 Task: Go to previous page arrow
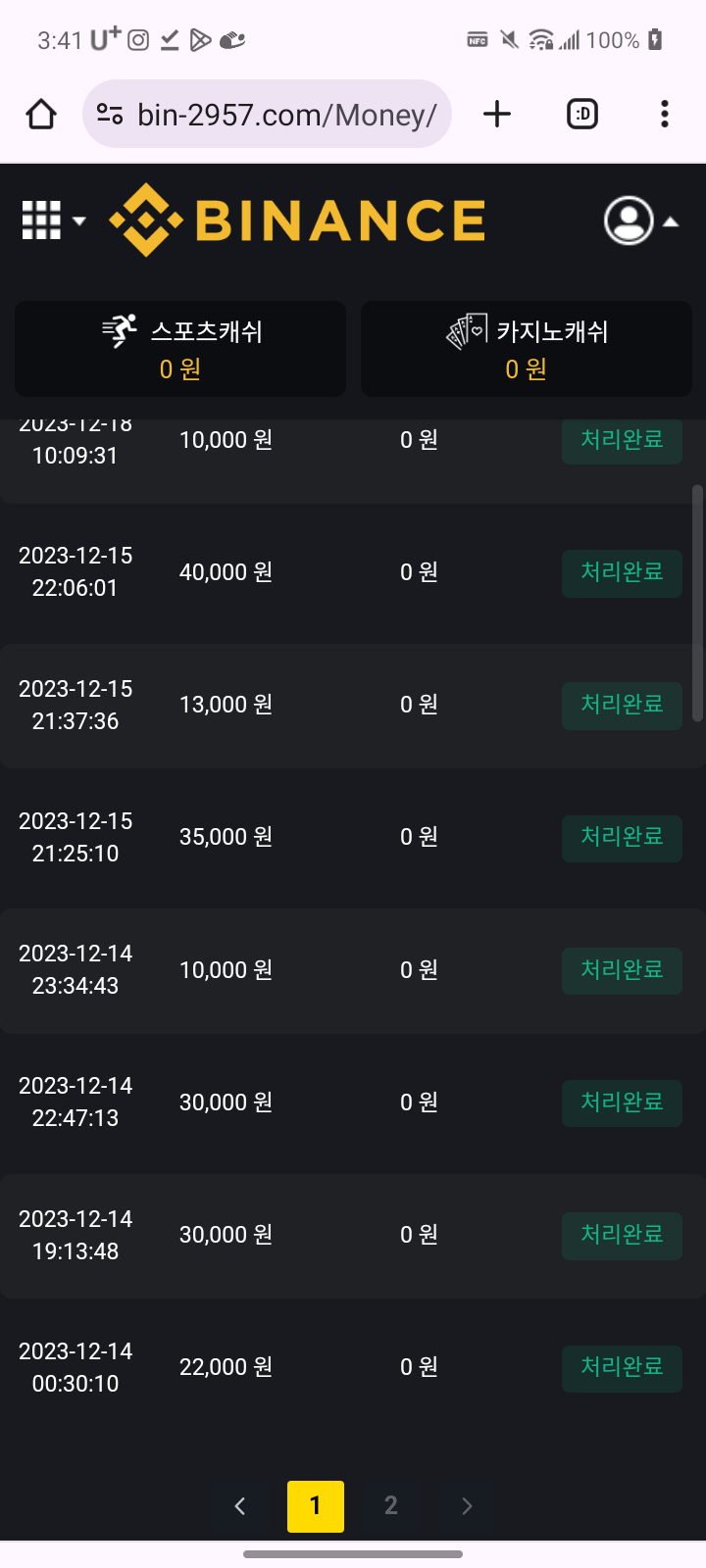240,1506
